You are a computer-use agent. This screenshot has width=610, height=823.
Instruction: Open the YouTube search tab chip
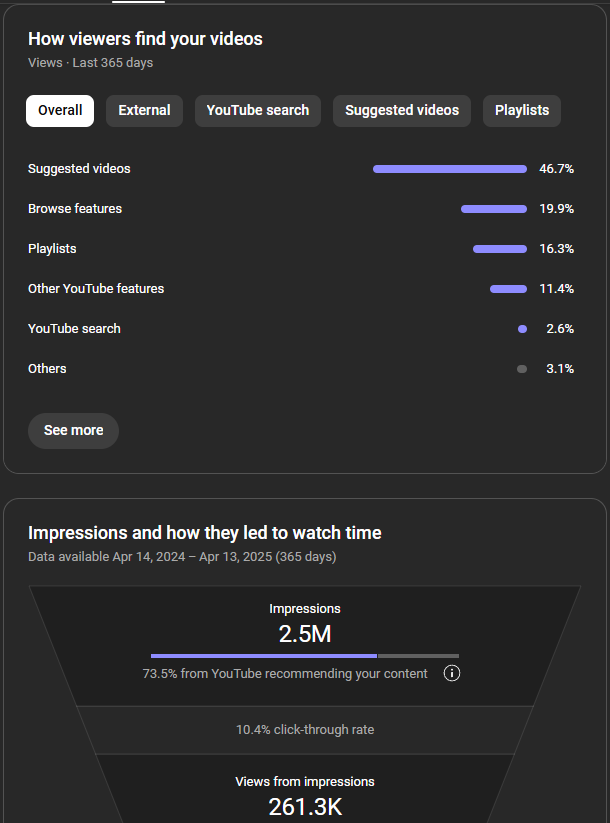258,111
